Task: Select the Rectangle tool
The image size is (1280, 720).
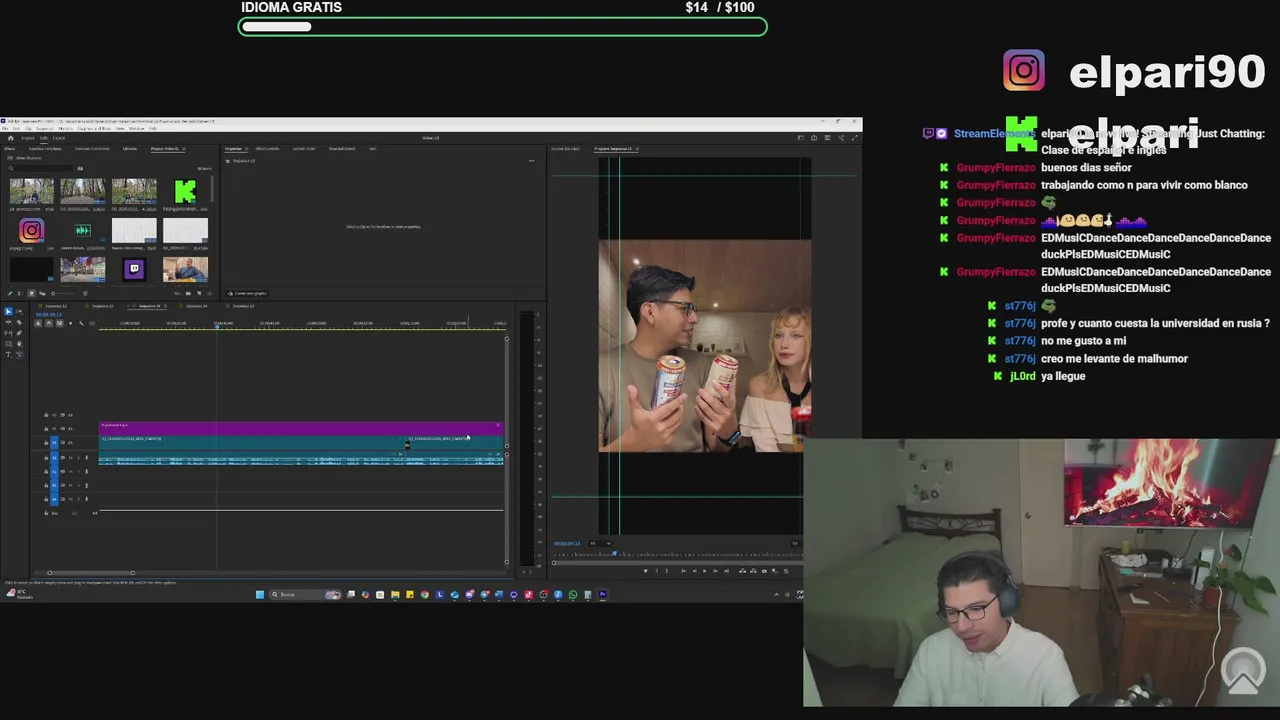Action: (x=8, y=343)
